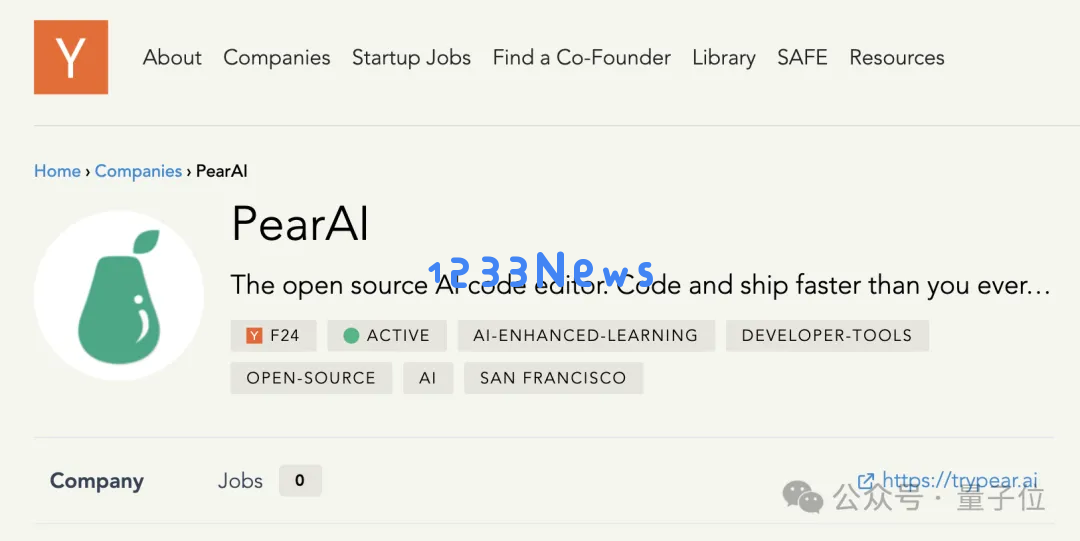Click the Companies breadcrumb link
1080x541 pixels.
[x=138, y=171]
